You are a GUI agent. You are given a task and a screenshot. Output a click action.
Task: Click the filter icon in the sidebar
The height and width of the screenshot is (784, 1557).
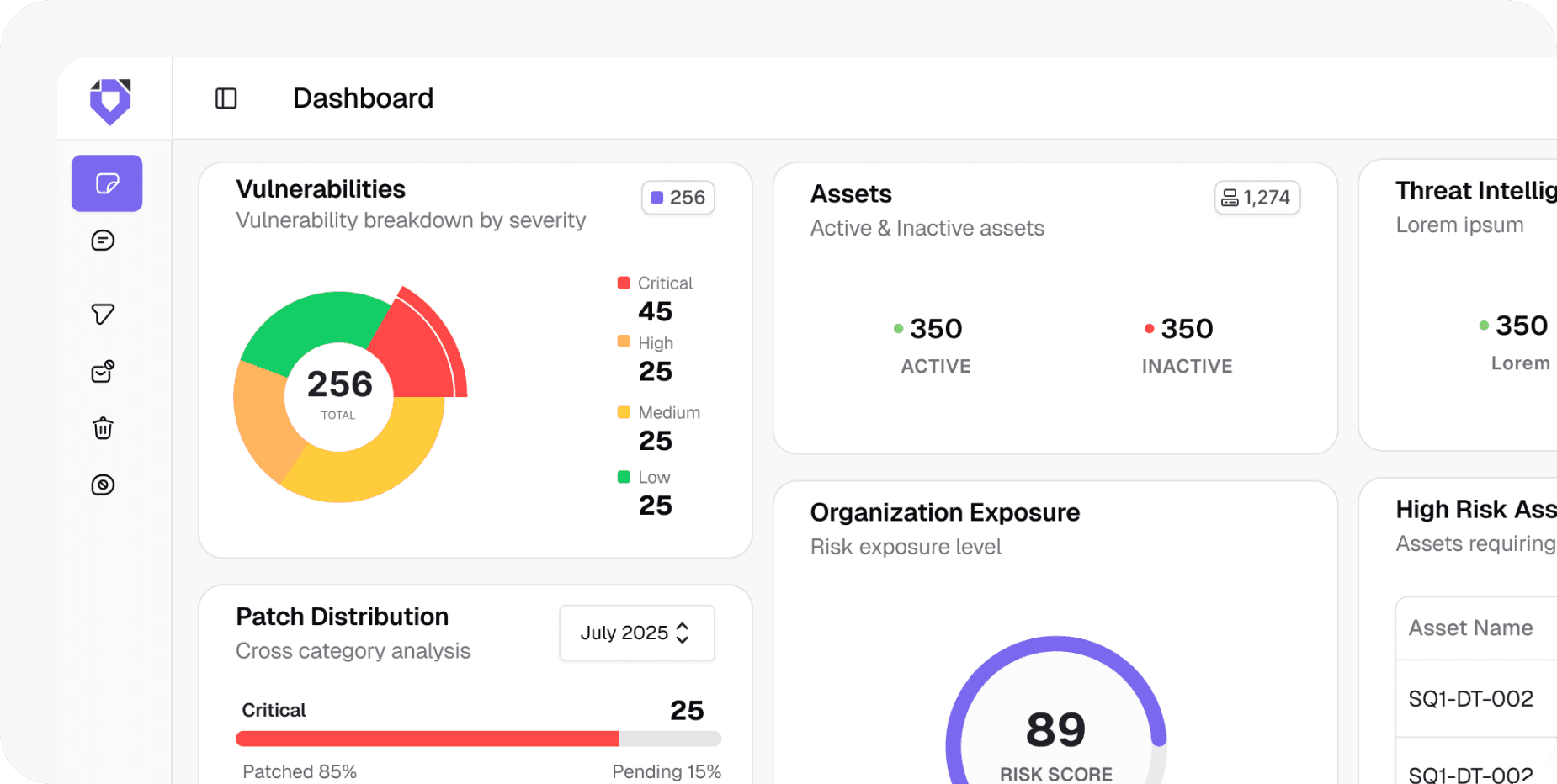pos(102,313)
